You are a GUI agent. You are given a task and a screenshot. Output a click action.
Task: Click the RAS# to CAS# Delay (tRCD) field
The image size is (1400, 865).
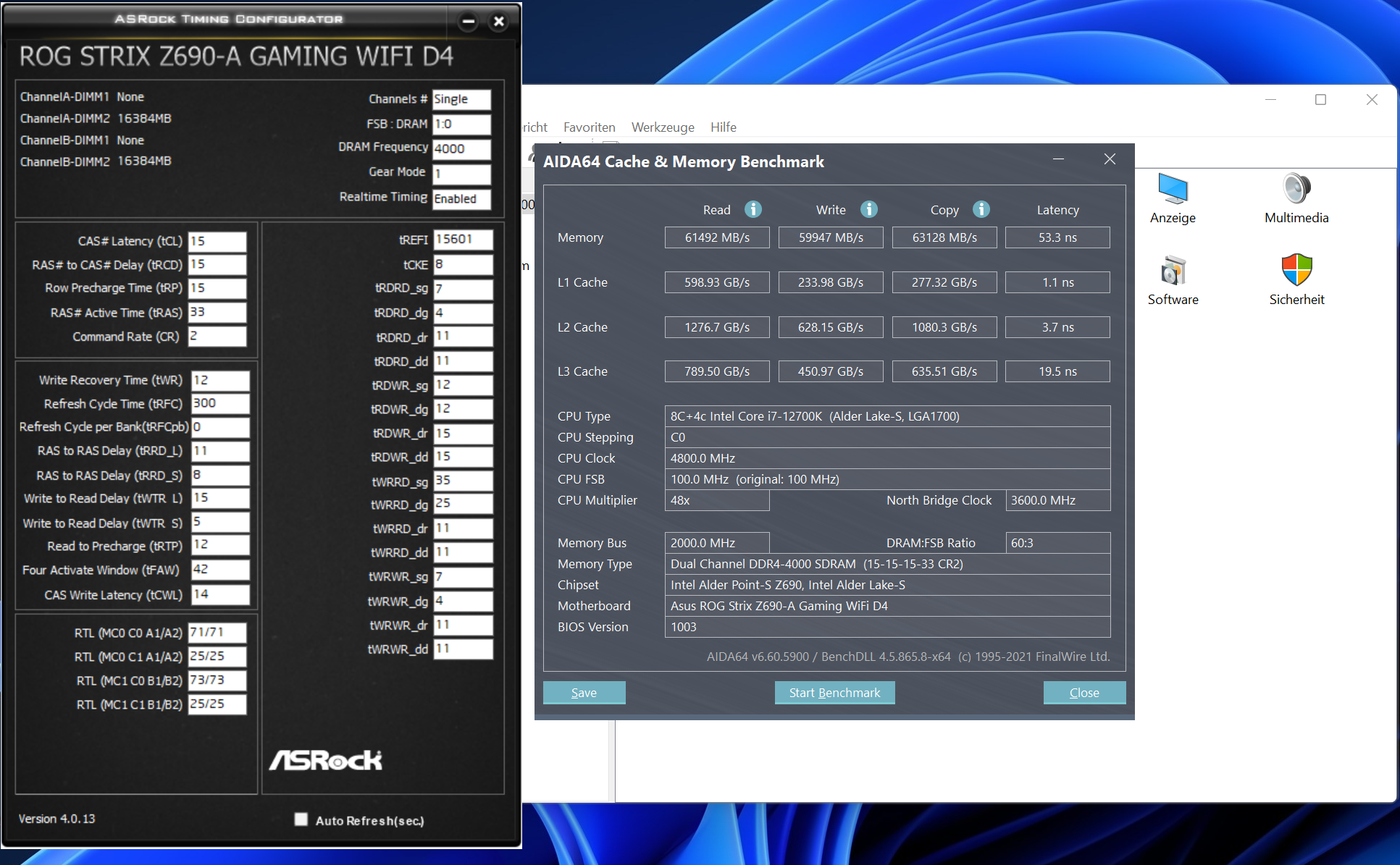[x=217, y=265]
